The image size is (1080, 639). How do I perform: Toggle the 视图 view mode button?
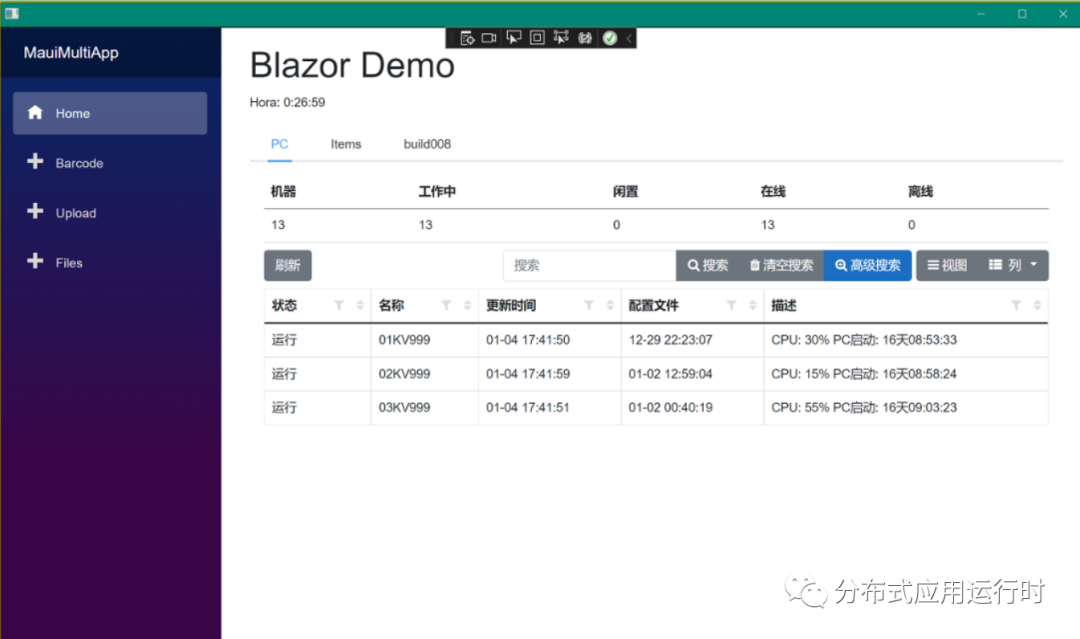[947, 265]
